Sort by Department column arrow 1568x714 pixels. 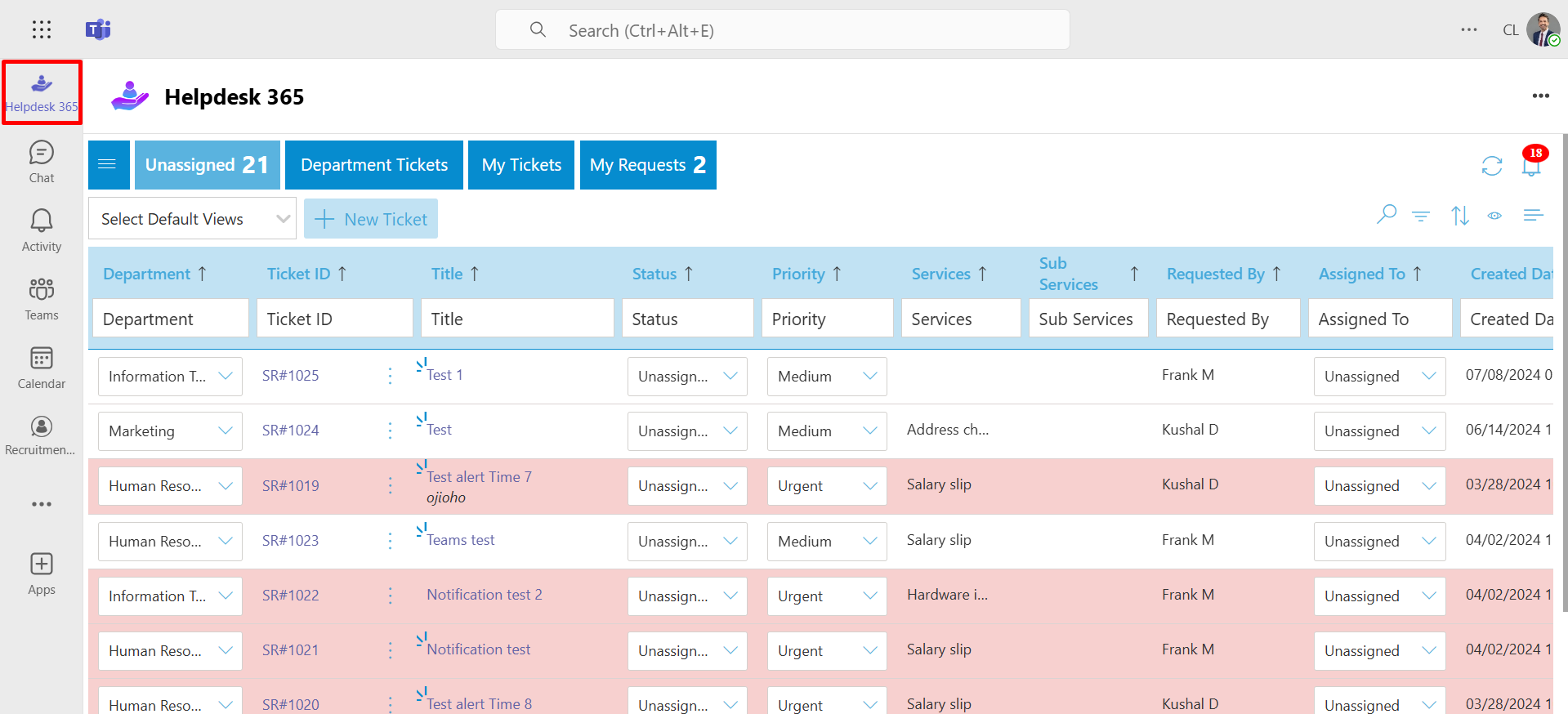click(x=202, y=274)
